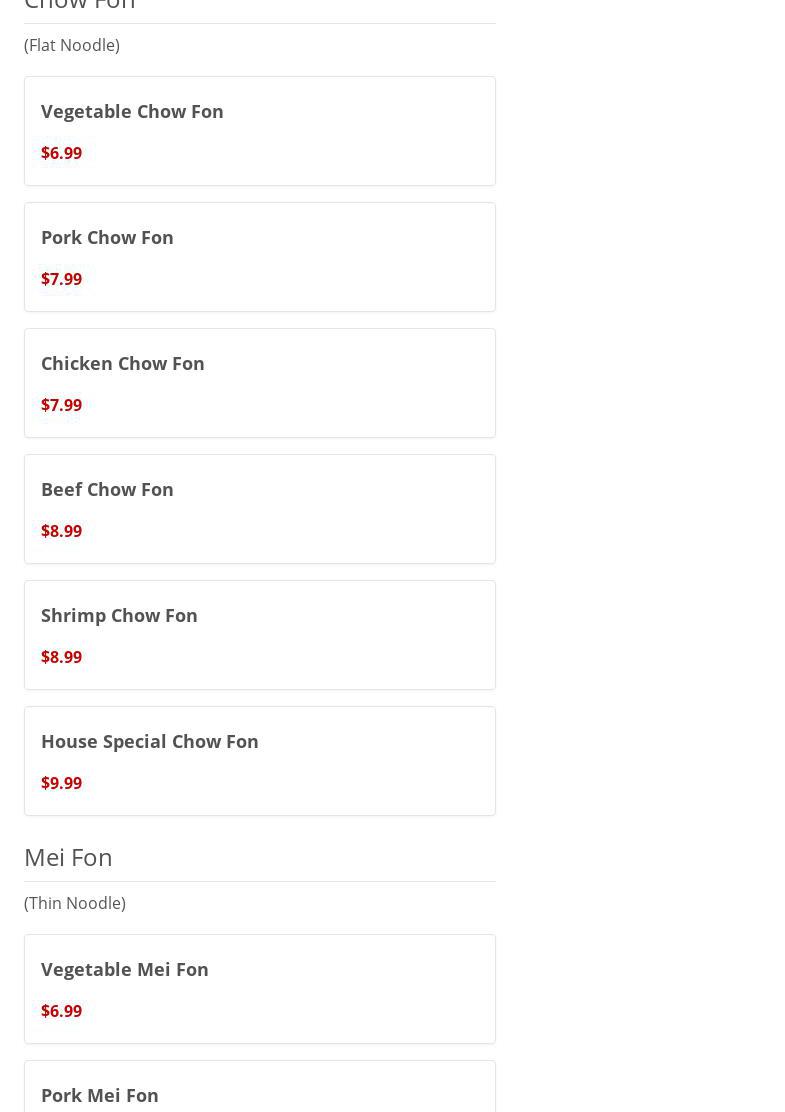Choose Chicken Chow Fon from the menu
This screenshot has width=785, height=1112.
tap(122, 363)
